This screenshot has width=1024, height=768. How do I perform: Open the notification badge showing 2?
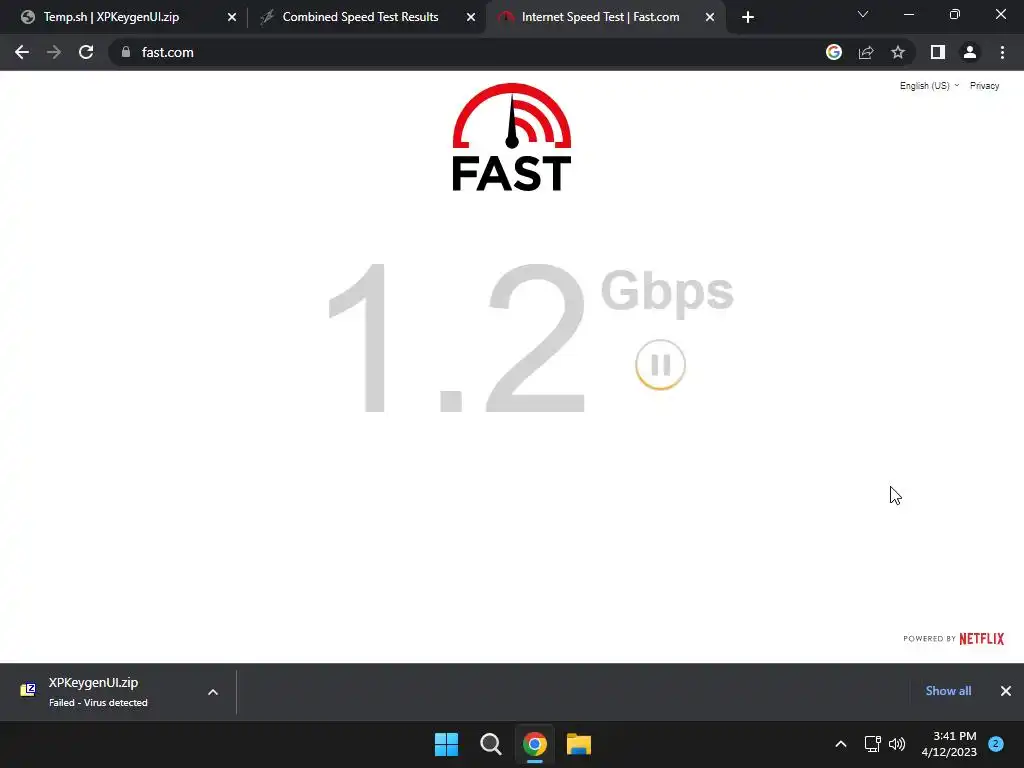[996, 744]
